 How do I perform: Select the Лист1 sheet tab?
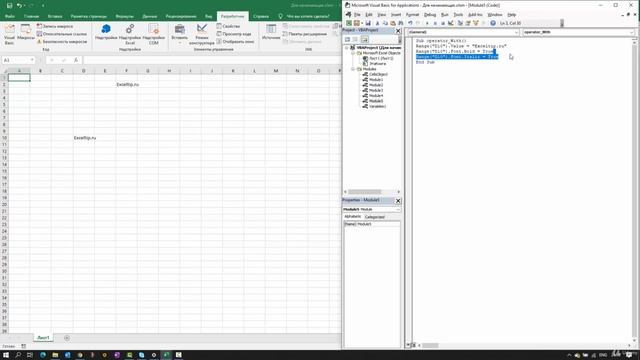(x=43, y=338)
